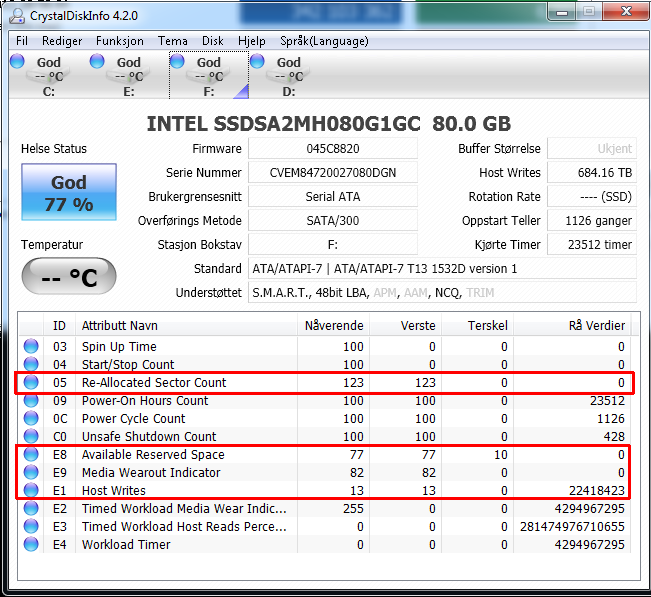Click the Rå Verdier column header
Image resolution: width=651 pixels, height=597 pixels.
572,325
